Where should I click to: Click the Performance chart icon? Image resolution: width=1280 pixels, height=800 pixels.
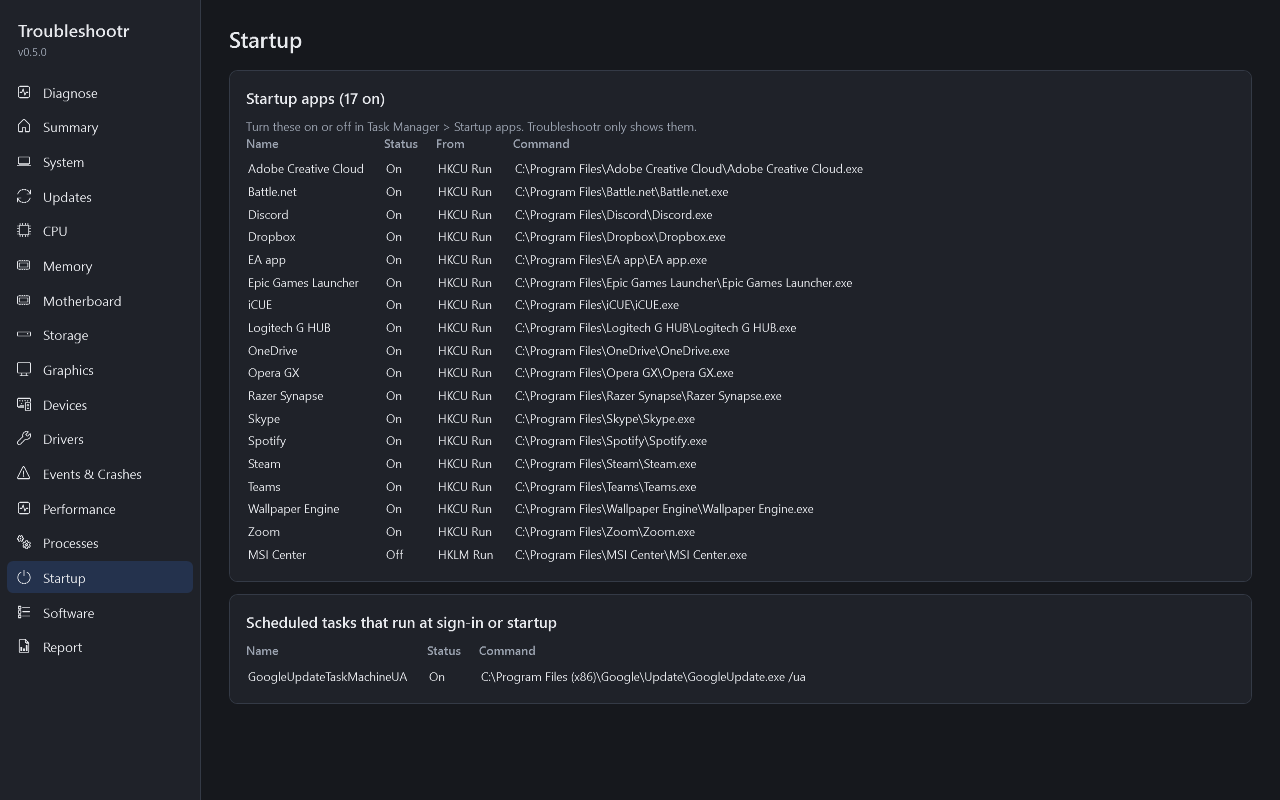[24, 508]
